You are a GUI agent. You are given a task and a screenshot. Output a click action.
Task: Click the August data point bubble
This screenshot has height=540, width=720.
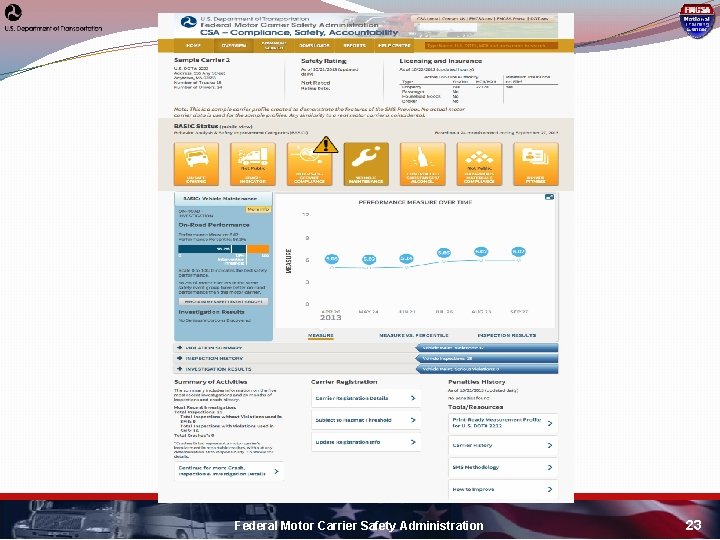pos(481,252)
